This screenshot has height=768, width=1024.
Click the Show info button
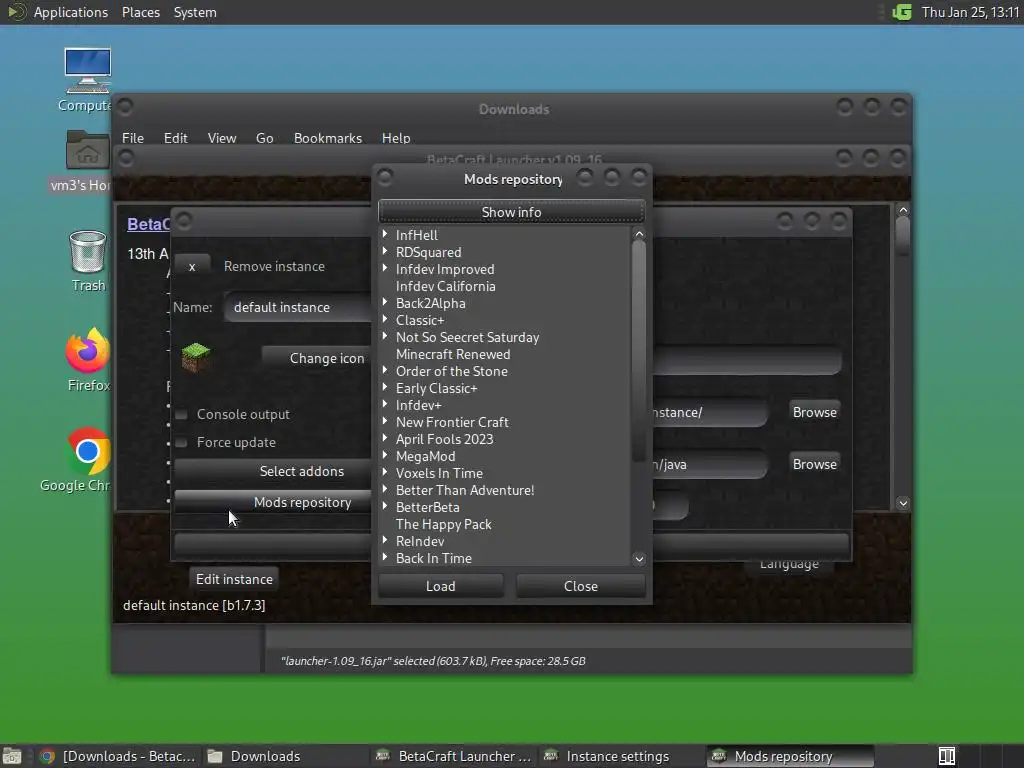coord(511,212)
